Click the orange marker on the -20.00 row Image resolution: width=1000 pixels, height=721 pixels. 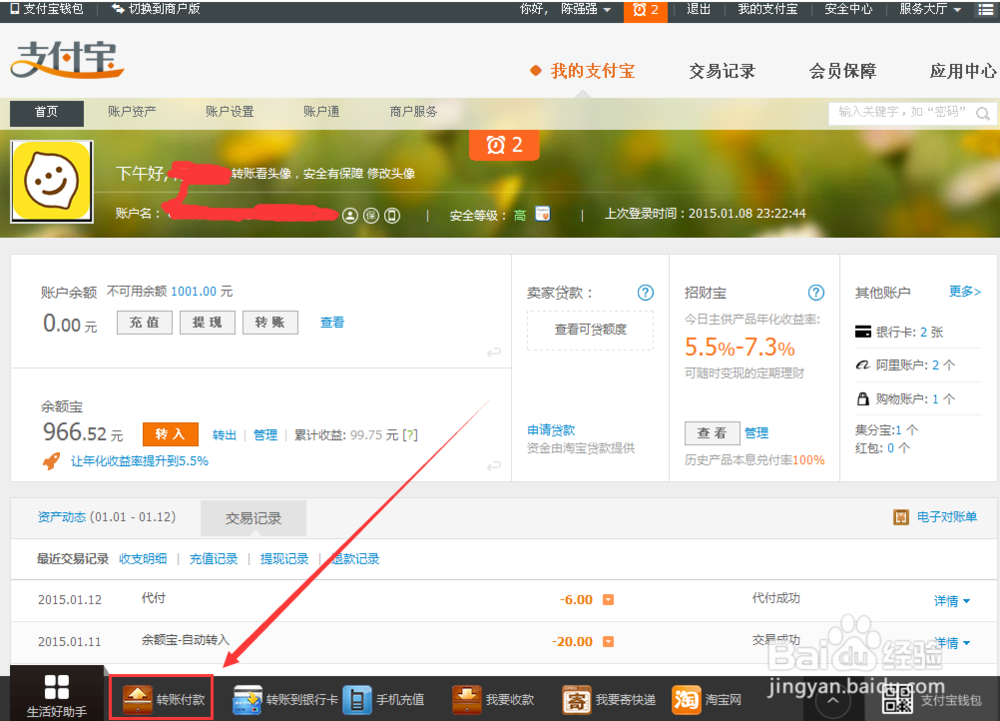[x=608, y=641]
